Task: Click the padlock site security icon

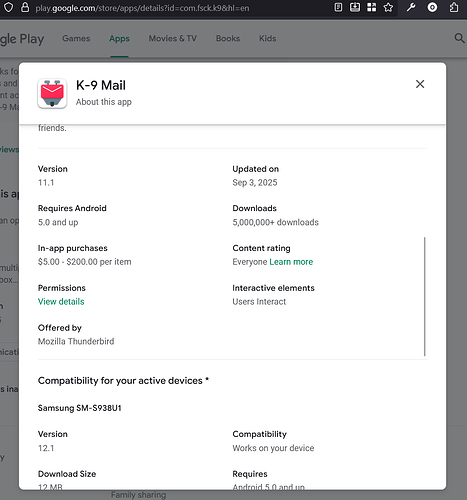Action: [x=25, y=7]
